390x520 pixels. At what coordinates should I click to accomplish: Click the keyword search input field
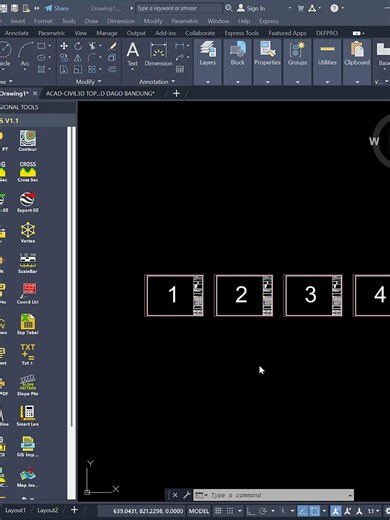pyautogui.click(x=179, y=8)
